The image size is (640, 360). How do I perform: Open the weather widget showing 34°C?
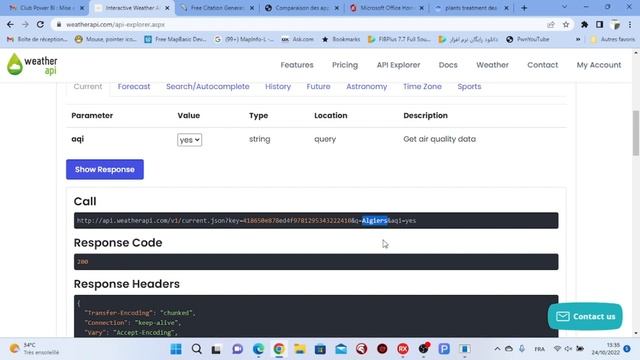coord(35,349)
